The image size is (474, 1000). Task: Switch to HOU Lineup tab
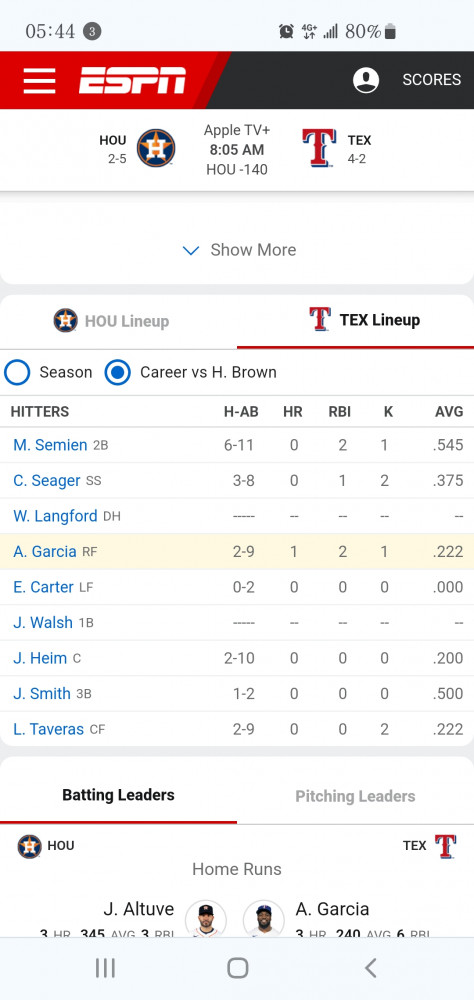pos(112,320)
